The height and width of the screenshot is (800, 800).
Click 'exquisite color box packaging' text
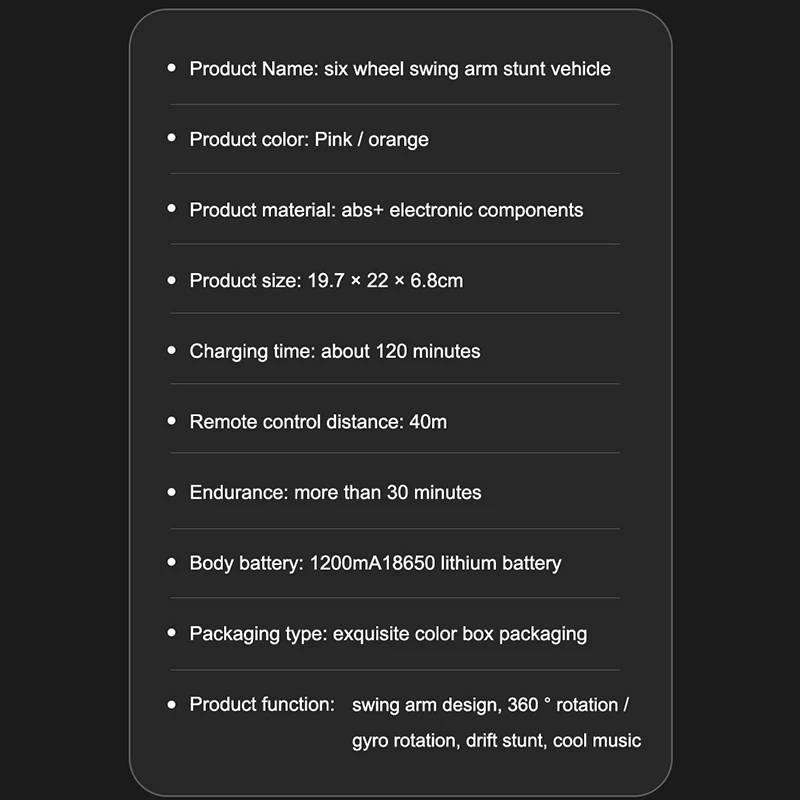[x=460, y=634]
